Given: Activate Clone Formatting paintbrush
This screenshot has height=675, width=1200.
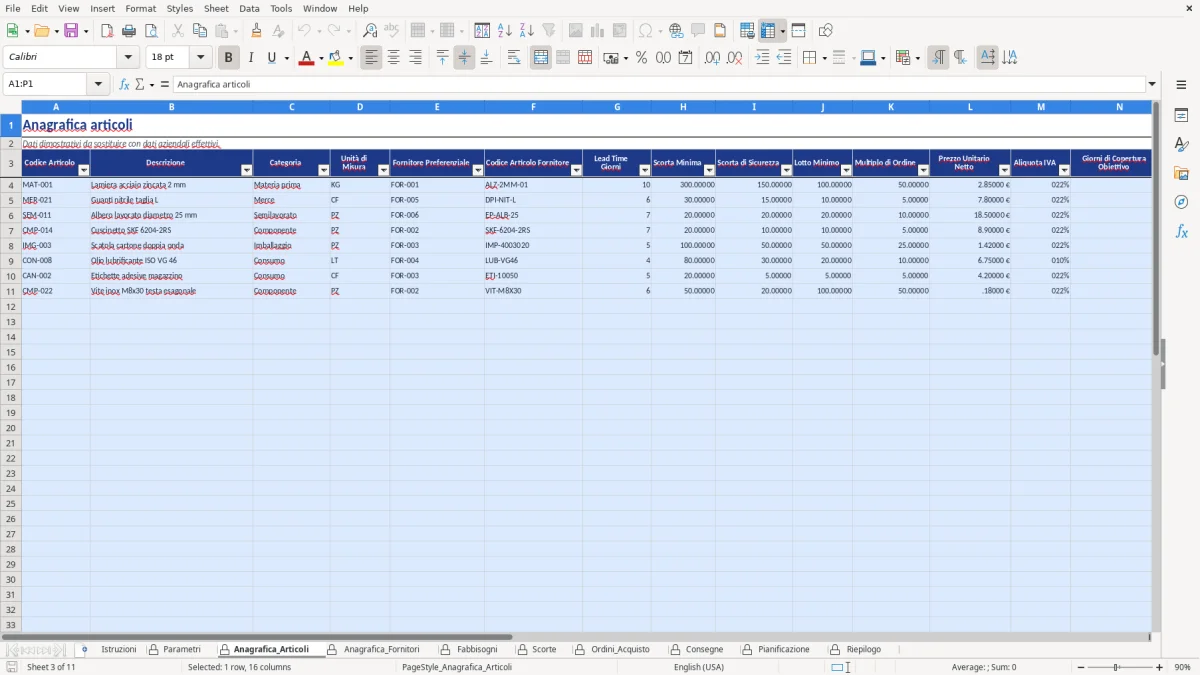Looking at the screenshot, I should (x=257, y=31).
